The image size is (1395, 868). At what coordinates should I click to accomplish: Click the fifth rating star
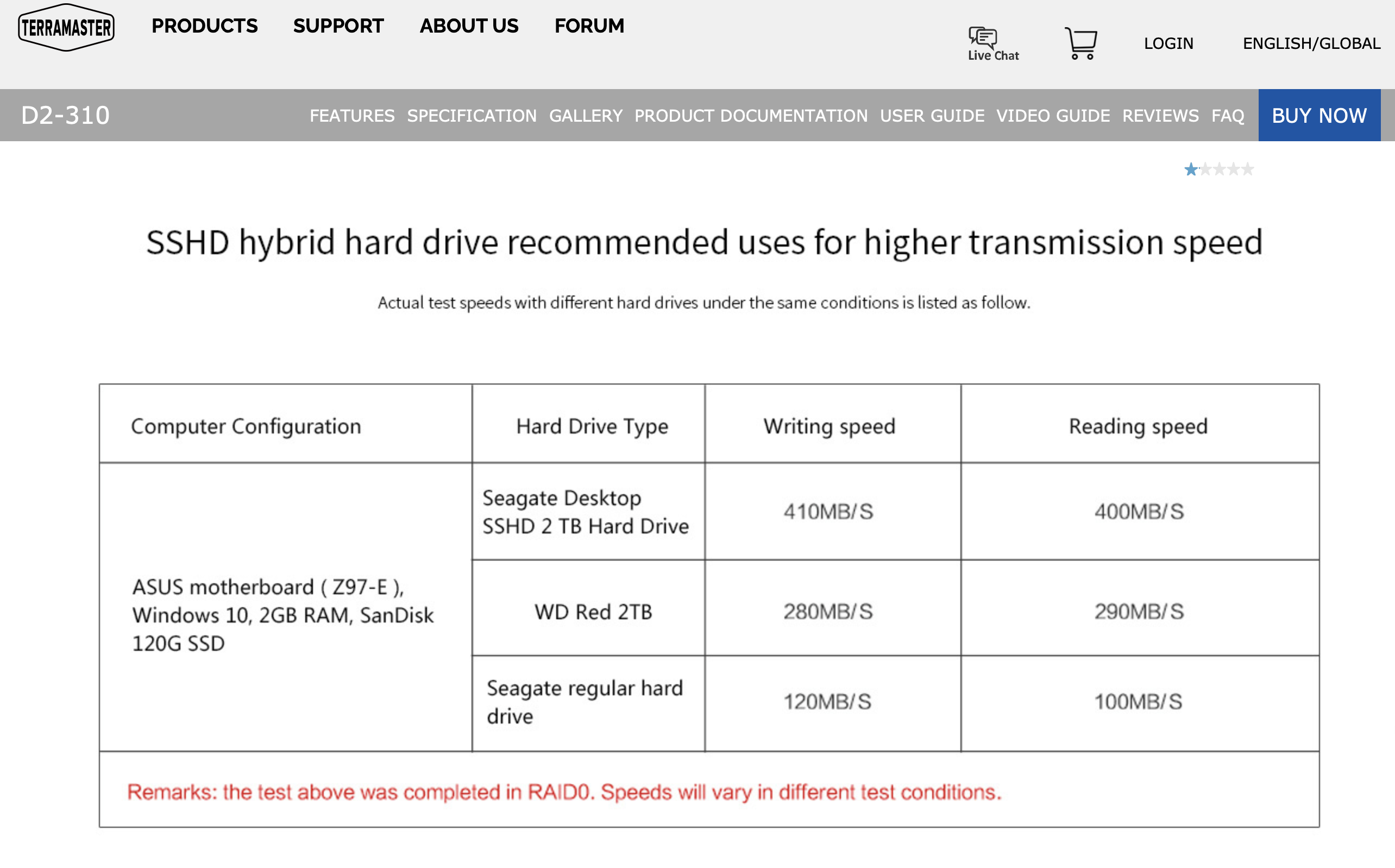[x=1247, y=169]
